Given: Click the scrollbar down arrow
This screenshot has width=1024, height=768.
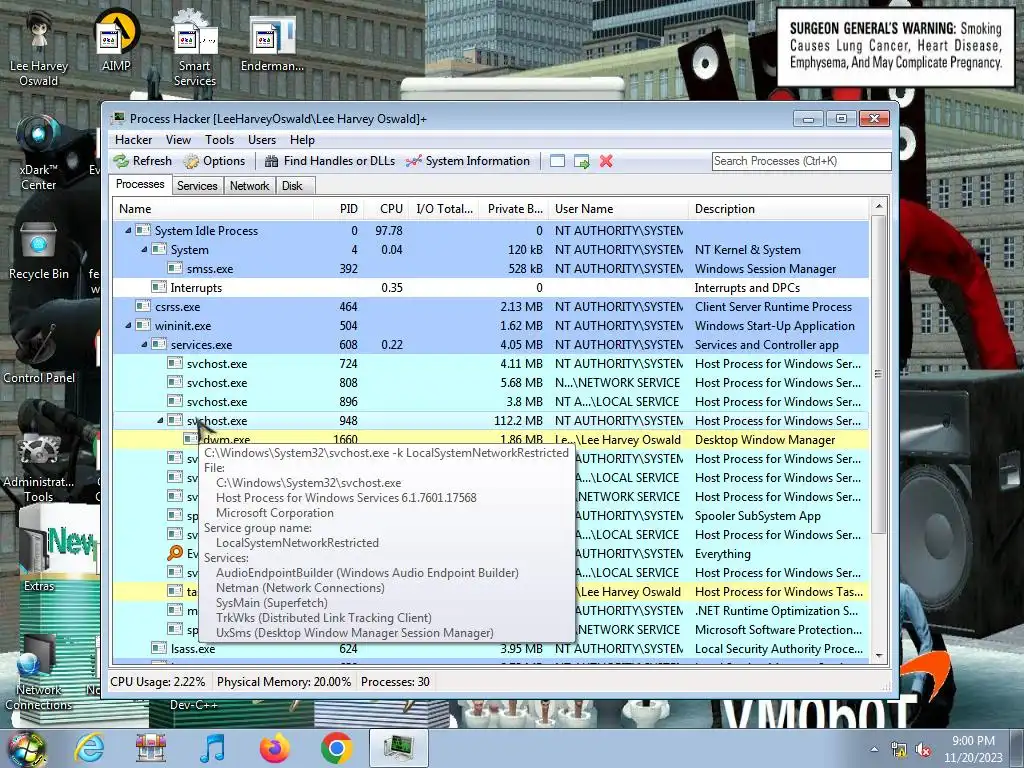Looking at the screenshot, I should (x=878, y=655).
